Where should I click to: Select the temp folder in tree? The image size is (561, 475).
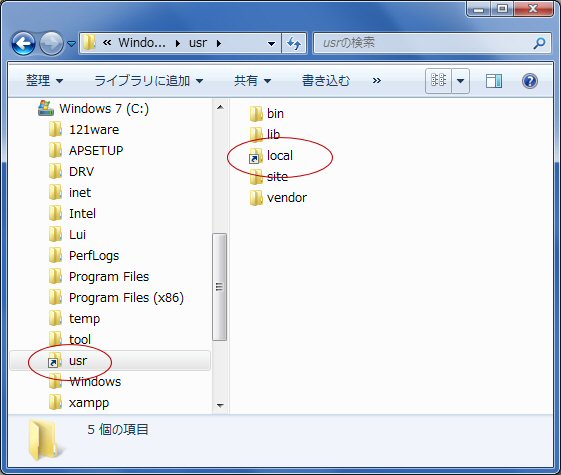click(84, 319)
